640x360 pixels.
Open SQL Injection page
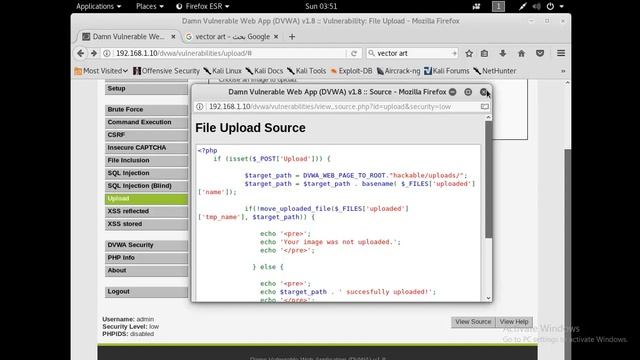[146, 173]
